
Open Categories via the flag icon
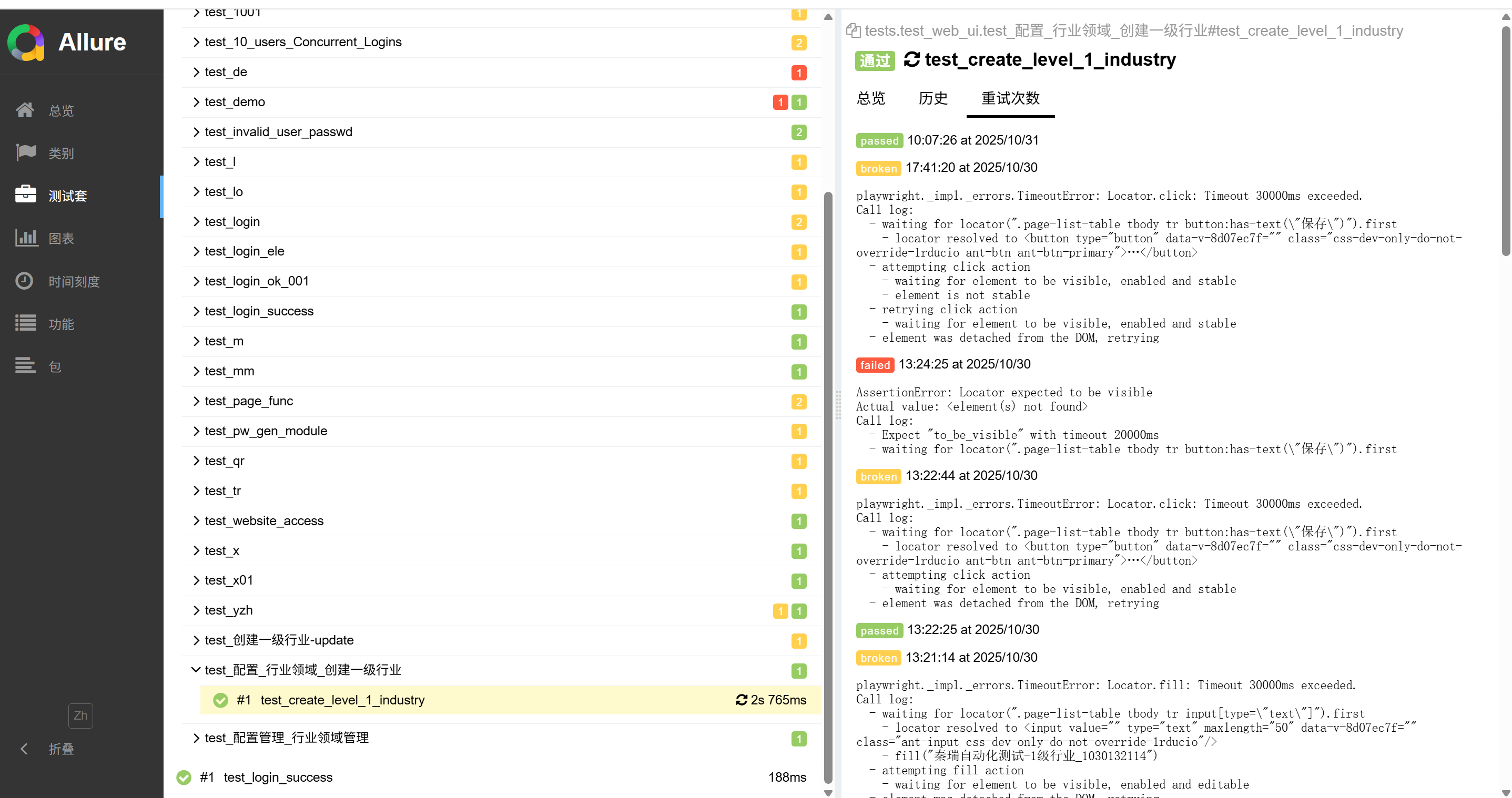[x=26, y=152]
